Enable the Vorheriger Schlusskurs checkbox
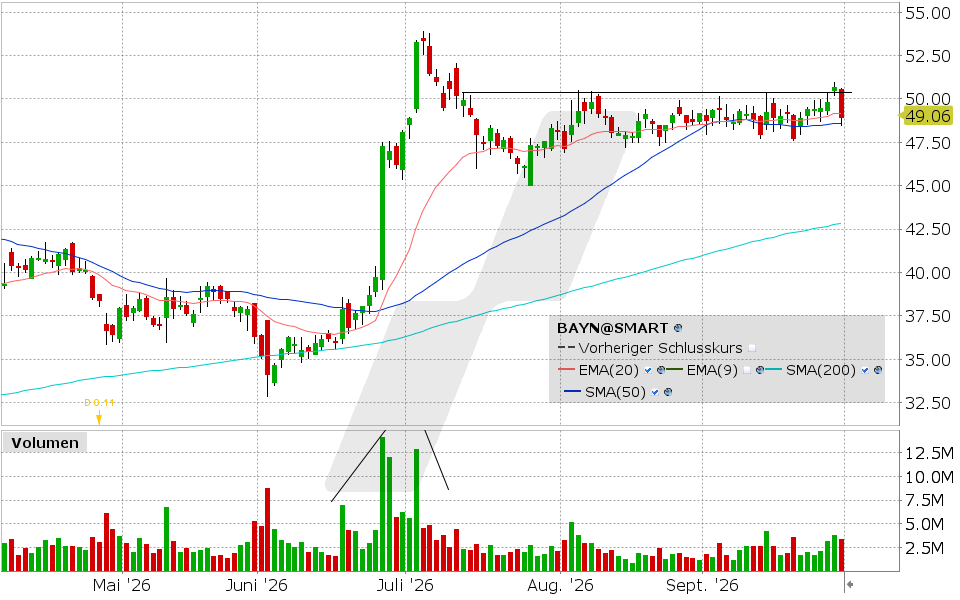Image resolution: width=960 pixels, height=600 pixels. [752, 348]
